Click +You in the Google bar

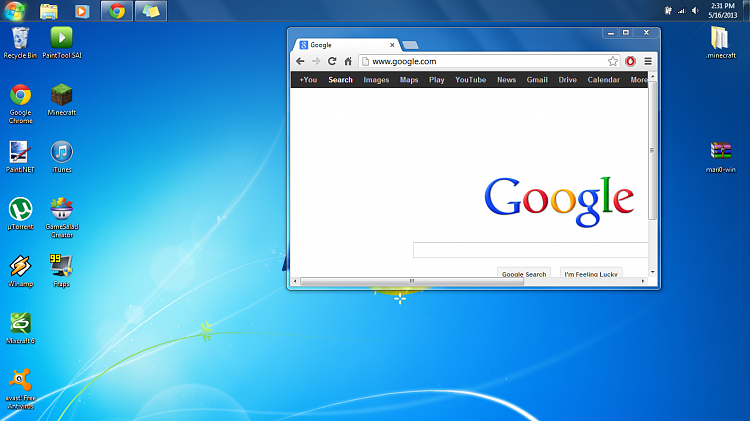tap(308, 80)
